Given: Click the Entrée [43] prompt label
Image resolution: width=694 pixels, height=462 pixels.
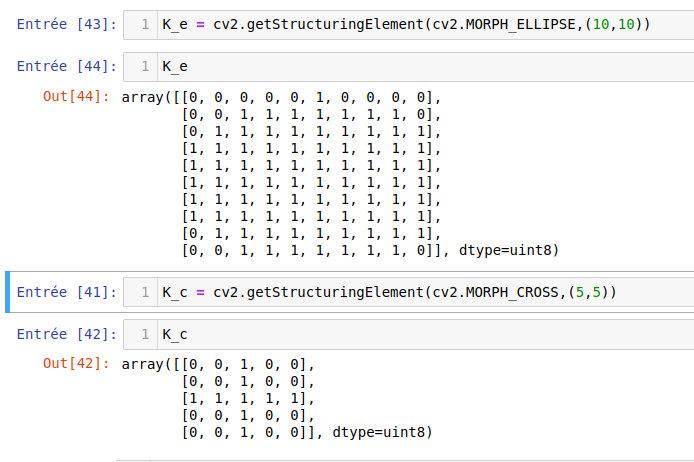Looking at the screenshot, I should pos(66,23).
